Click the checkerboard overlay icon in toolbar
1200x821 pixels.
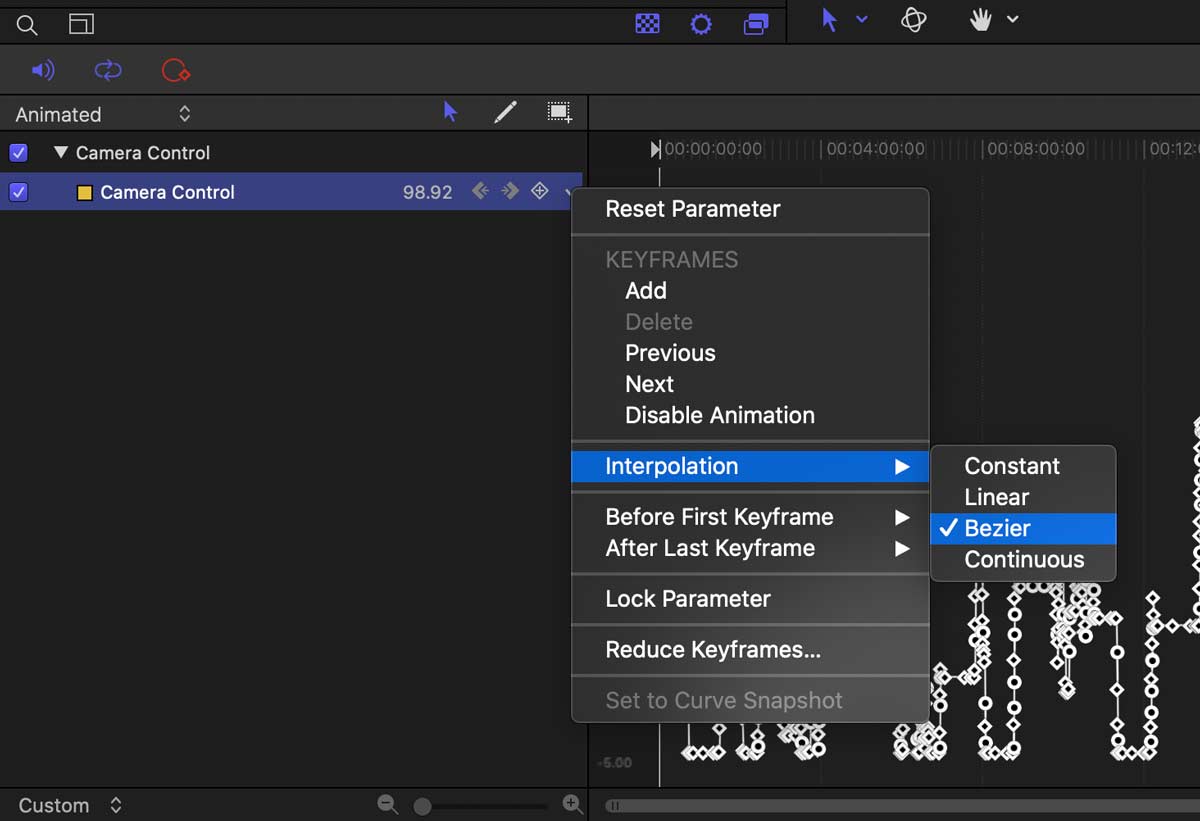click(648, 23)
